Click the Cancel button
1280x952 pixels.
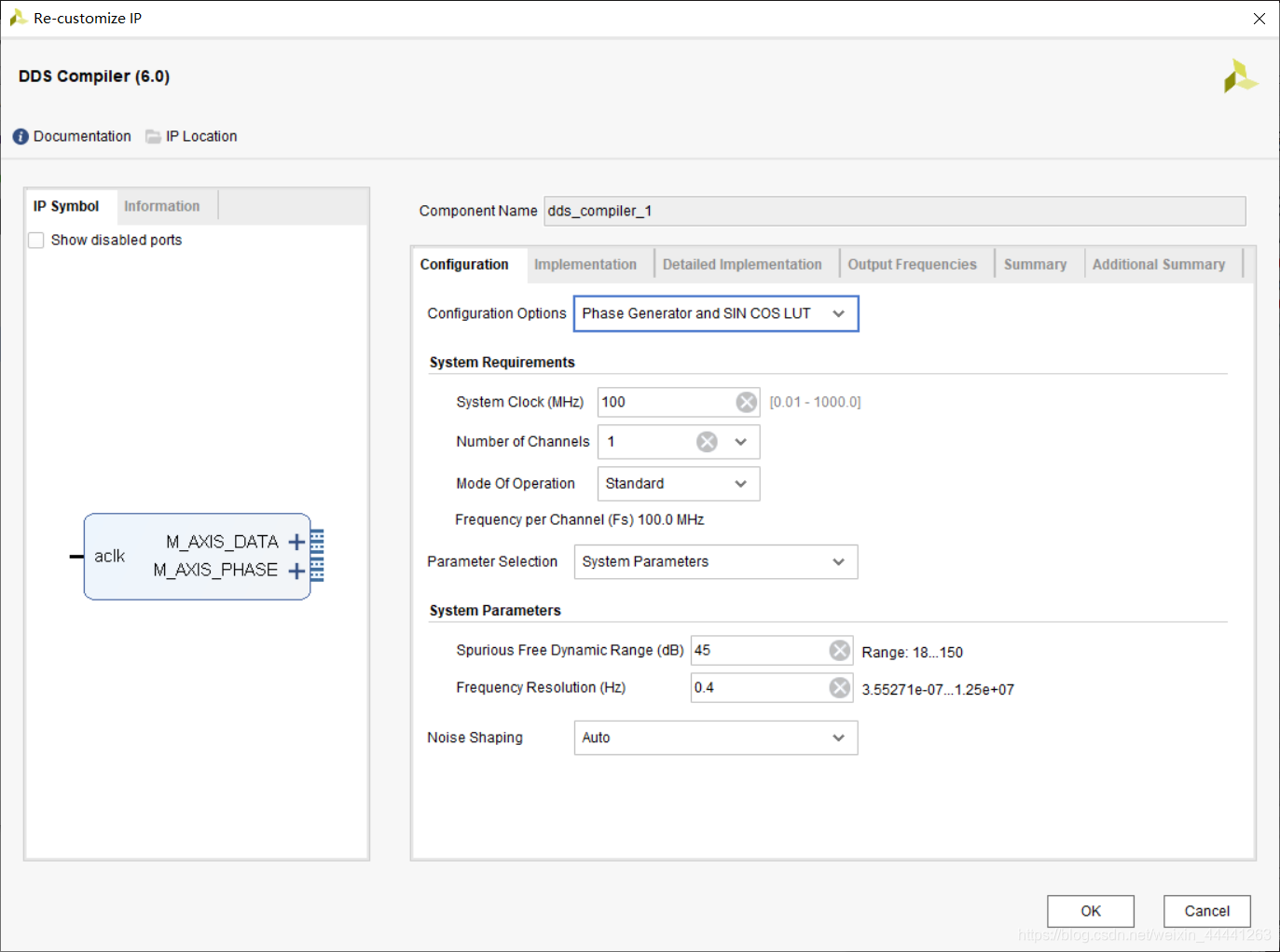tap(1206, 911)
